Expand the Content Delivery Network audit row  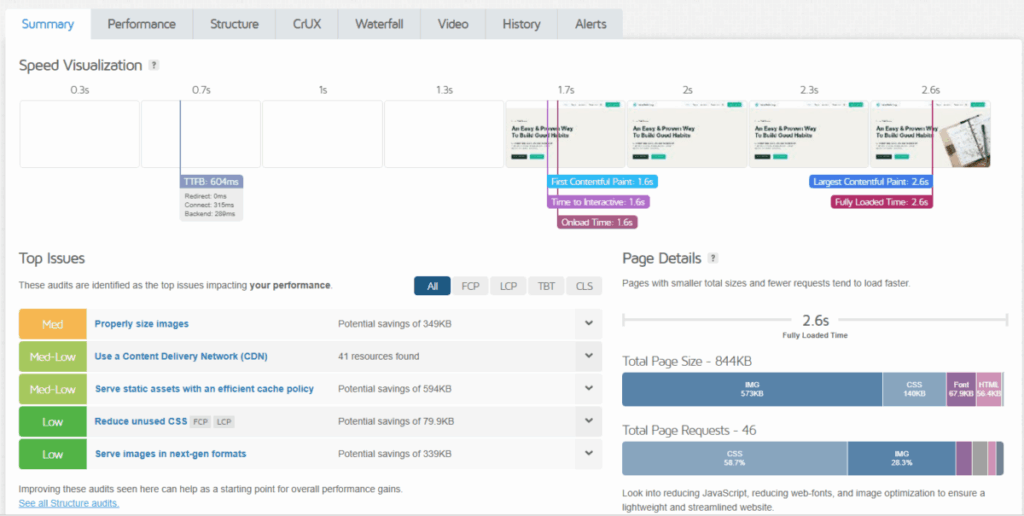[x=588, y=356]
